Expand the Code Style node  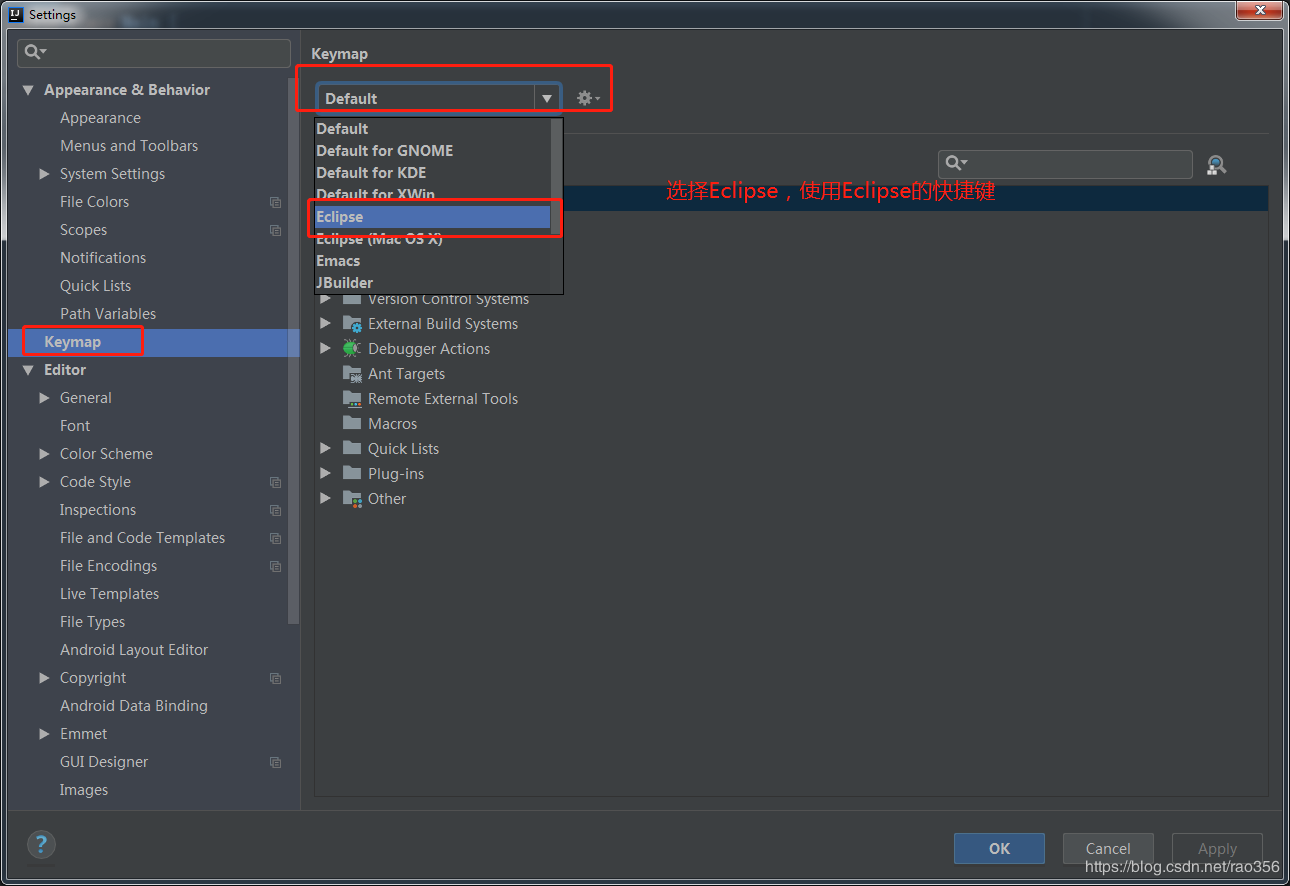pyautogui.click(x=44, y=482)
